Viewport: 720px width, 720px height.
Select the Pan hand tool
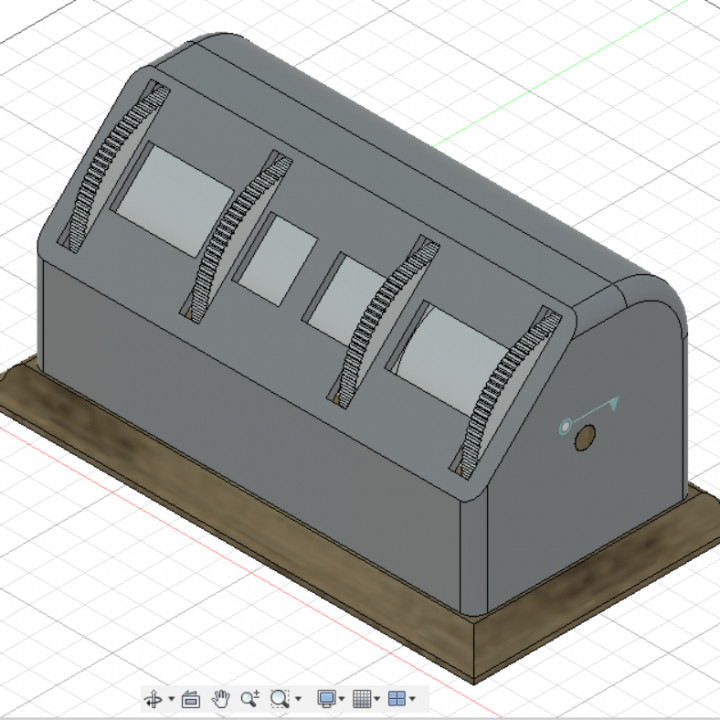(221, 698)
